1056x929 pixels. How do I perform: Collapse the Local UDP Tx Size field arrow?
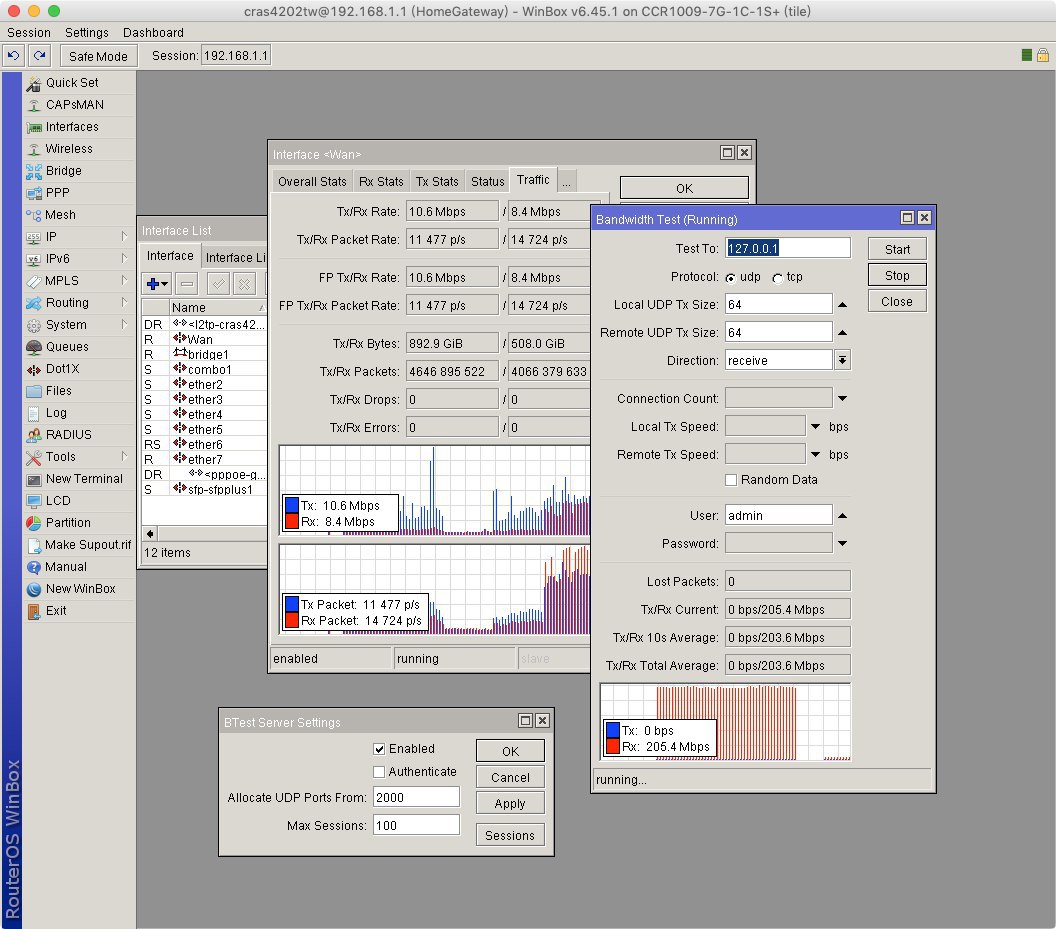coord(843,305)
